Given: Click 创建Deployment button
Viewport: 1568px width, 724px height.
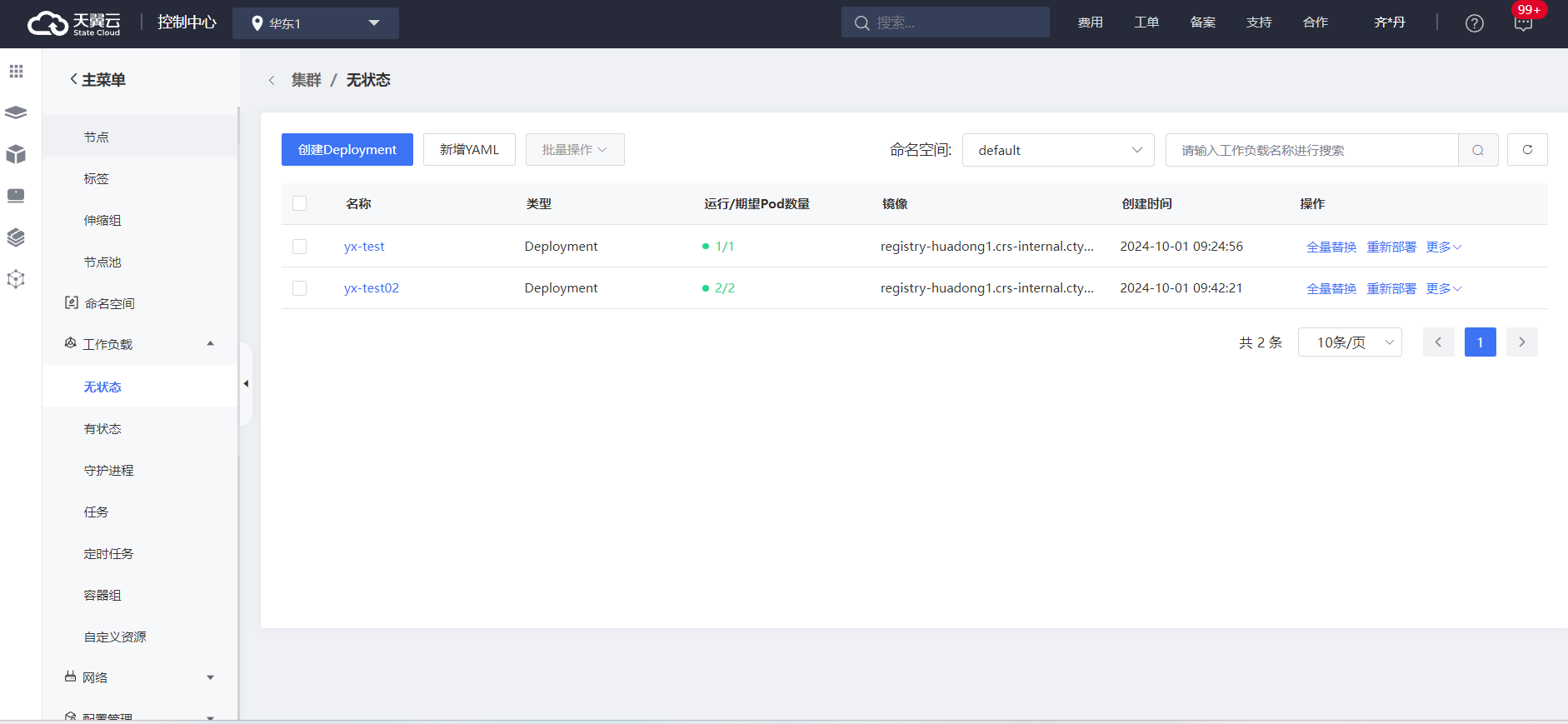Looking at the screenshot, I should coord(347,150).
